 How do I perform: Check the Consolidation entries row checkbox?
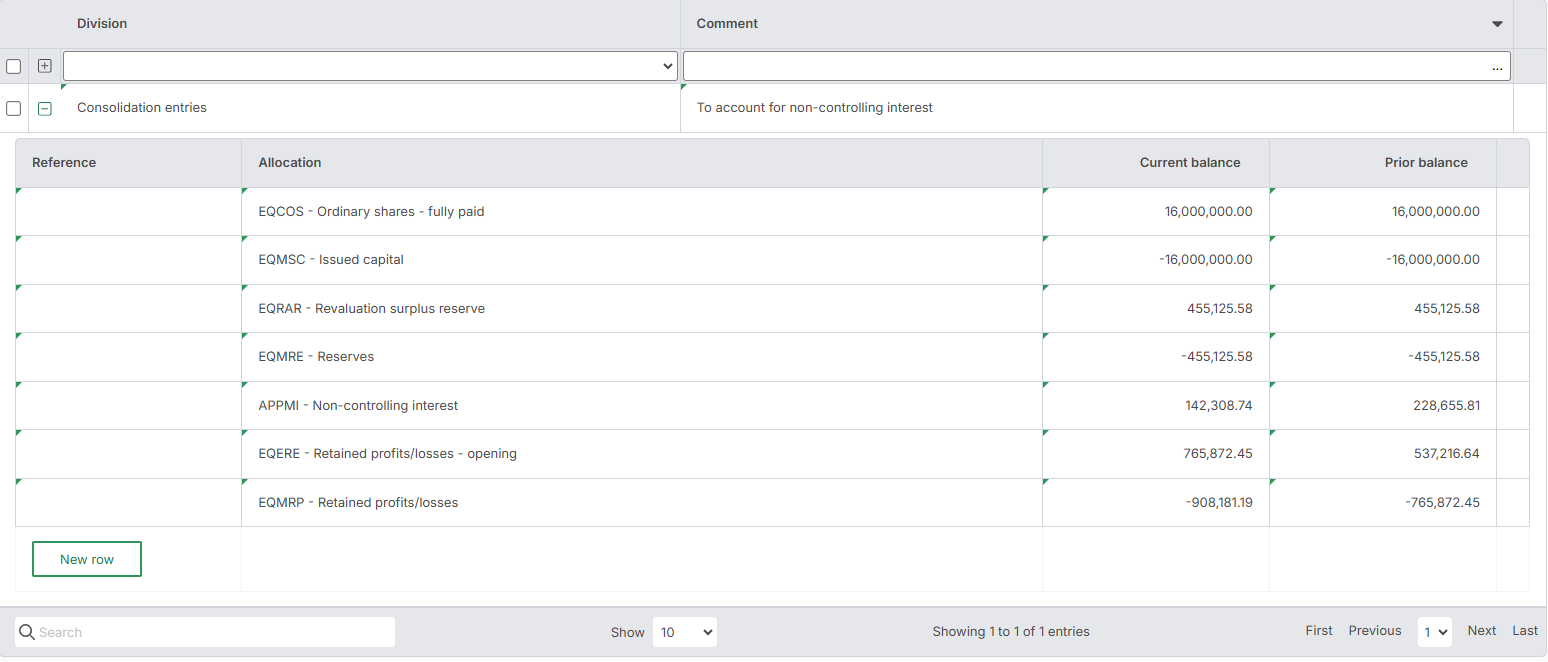point(14,108)
